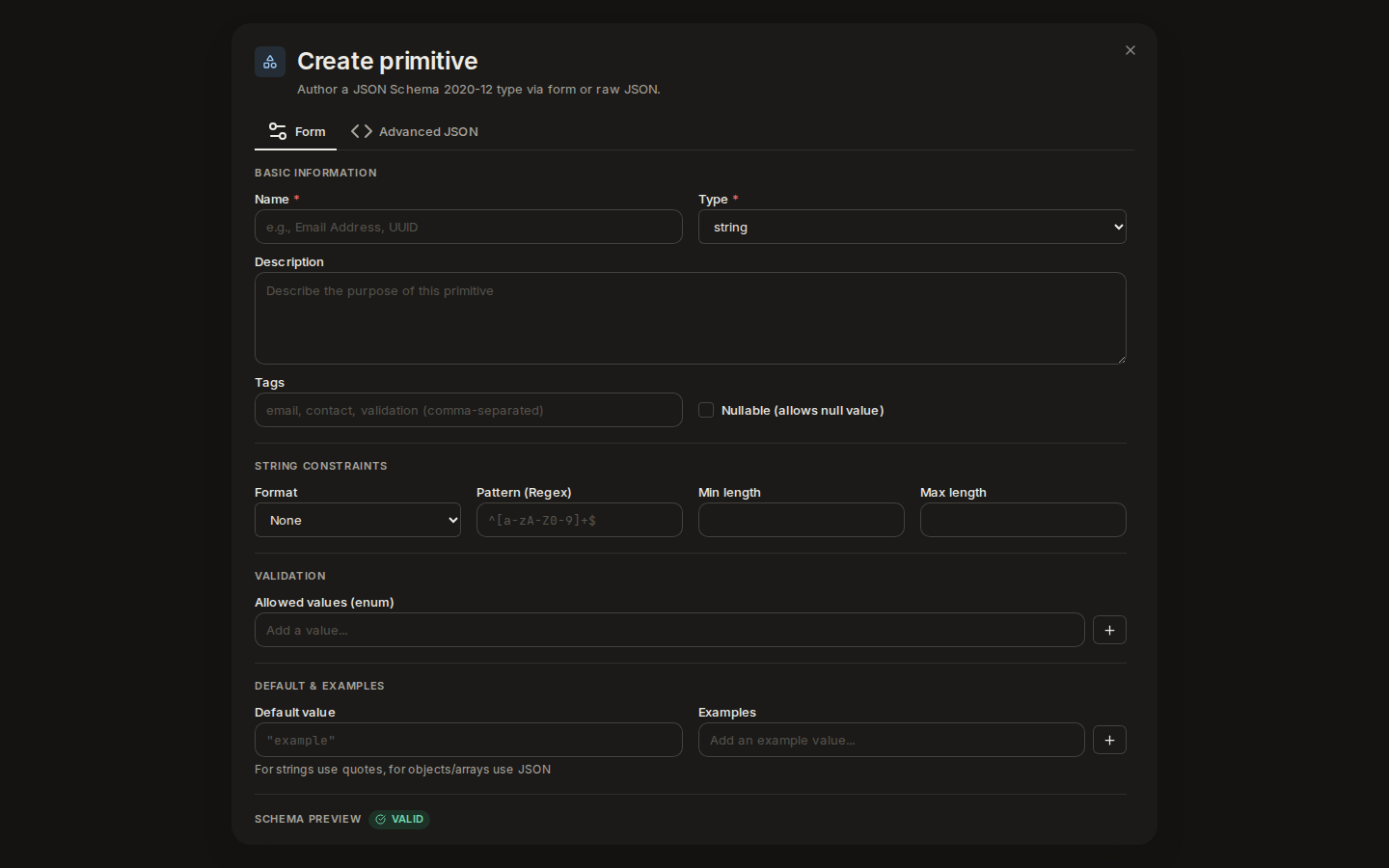Click the Nullable (allows null value) label
The width and height of the screenshot is (1389, 868).
[x=803, y=410]
